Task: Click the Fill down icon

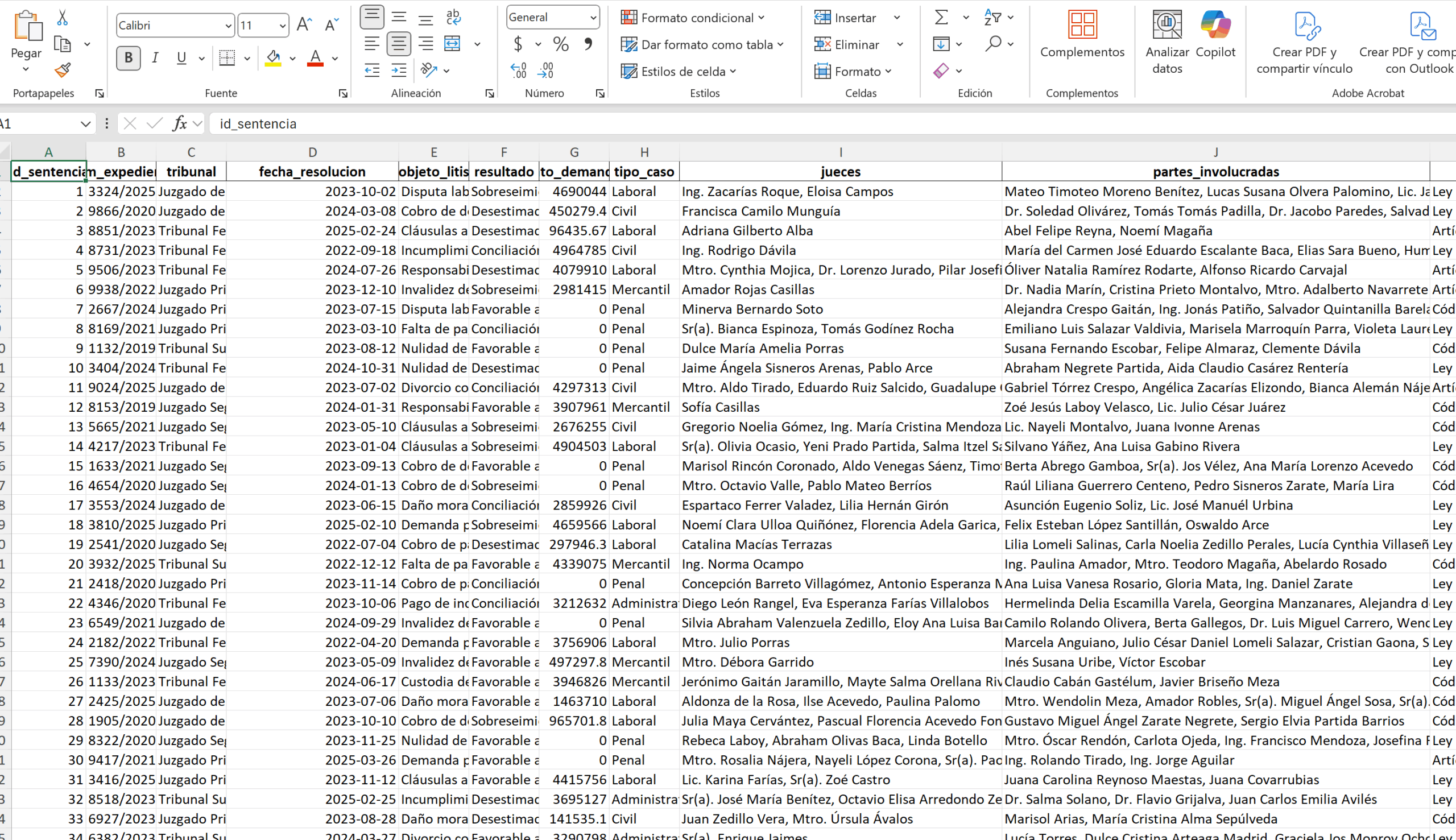Action: [x=941, y=44]
